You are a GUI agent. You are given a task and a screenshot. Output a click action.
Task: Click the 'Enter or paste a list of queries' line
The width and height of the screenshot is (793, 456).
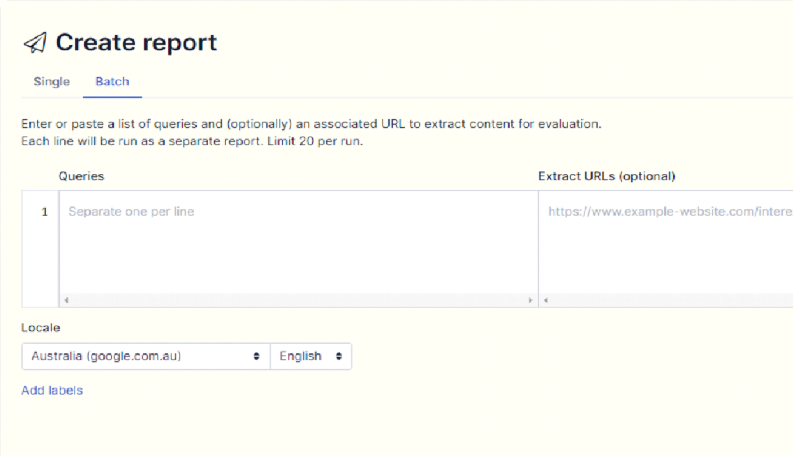tap(312, 124)
